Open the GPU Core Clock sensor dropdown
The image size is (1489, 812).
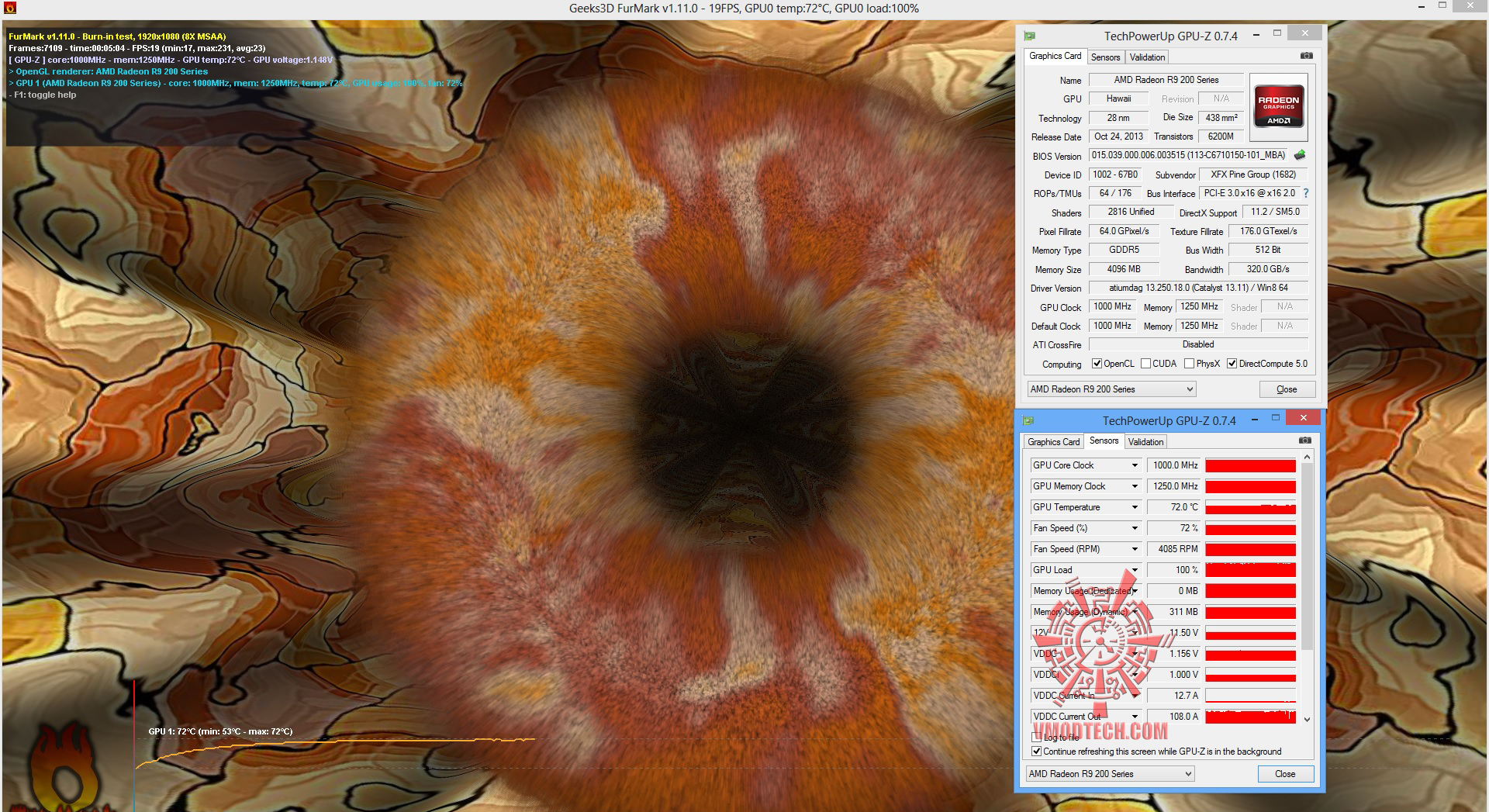(x=1135, y=465)
